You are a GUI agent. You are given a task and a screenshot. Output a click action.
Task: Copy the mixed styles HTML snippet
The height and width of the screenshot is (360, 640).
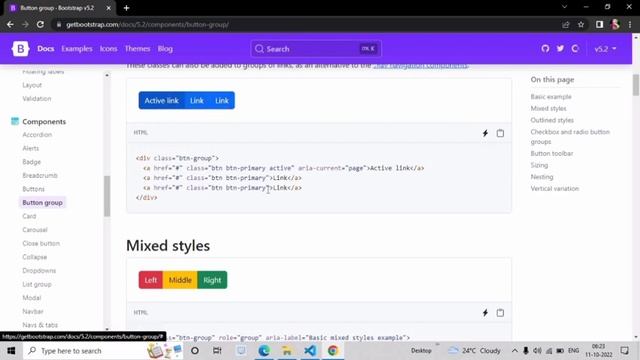500,313
